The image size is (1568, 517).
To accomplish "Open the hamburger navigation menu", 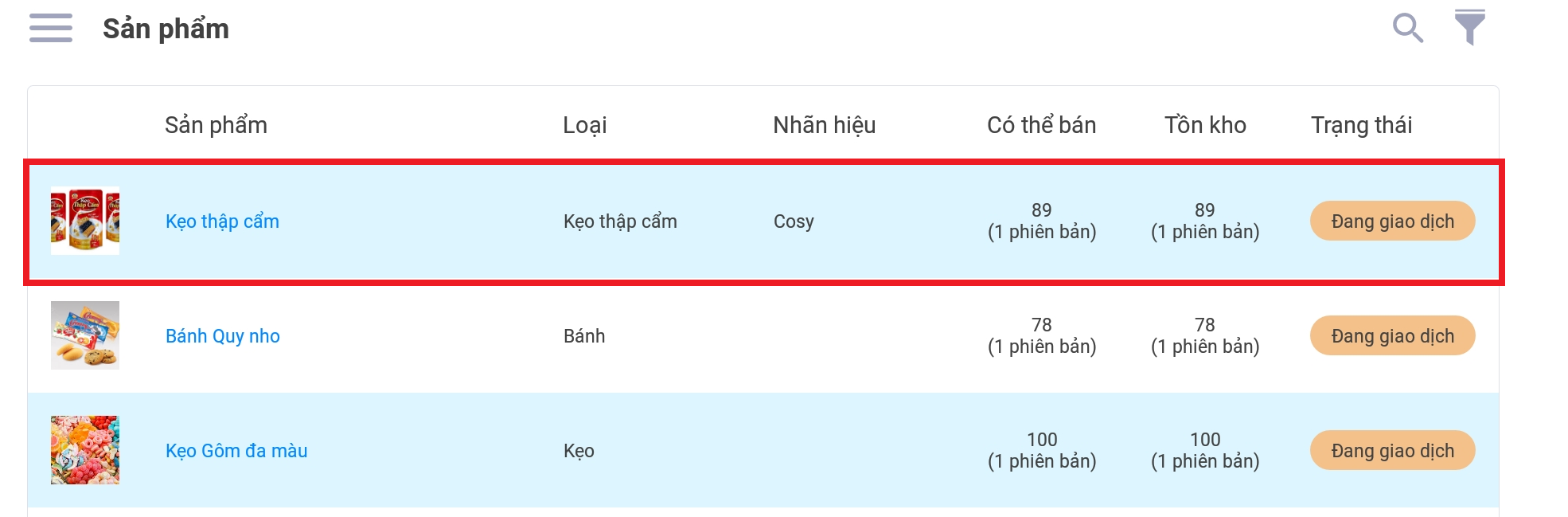I will tap(51, 28).
